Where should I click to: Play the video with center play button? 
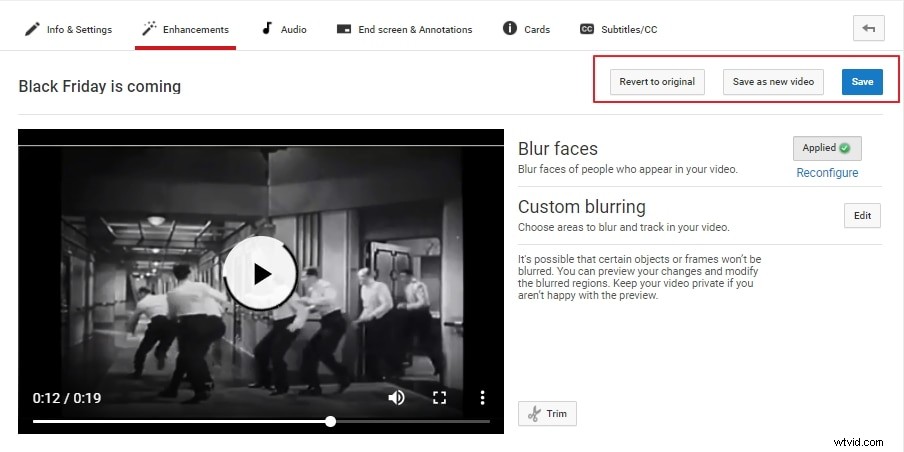pyautogui.click(x=261, y=273)
